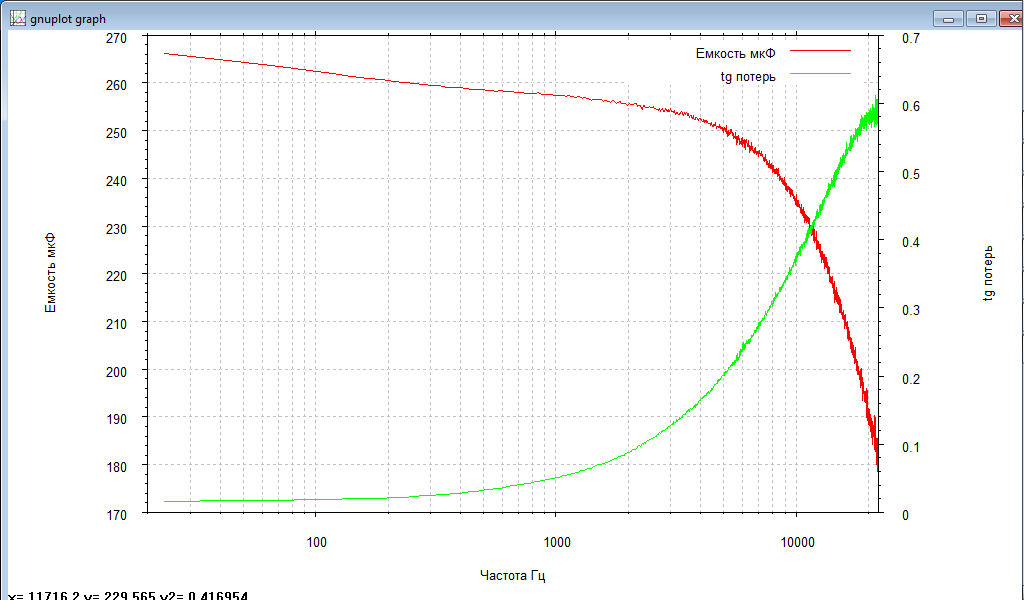Click the vertical 'tg потерь' right axis label
The image size is (1024, 600).
[989, 272]
